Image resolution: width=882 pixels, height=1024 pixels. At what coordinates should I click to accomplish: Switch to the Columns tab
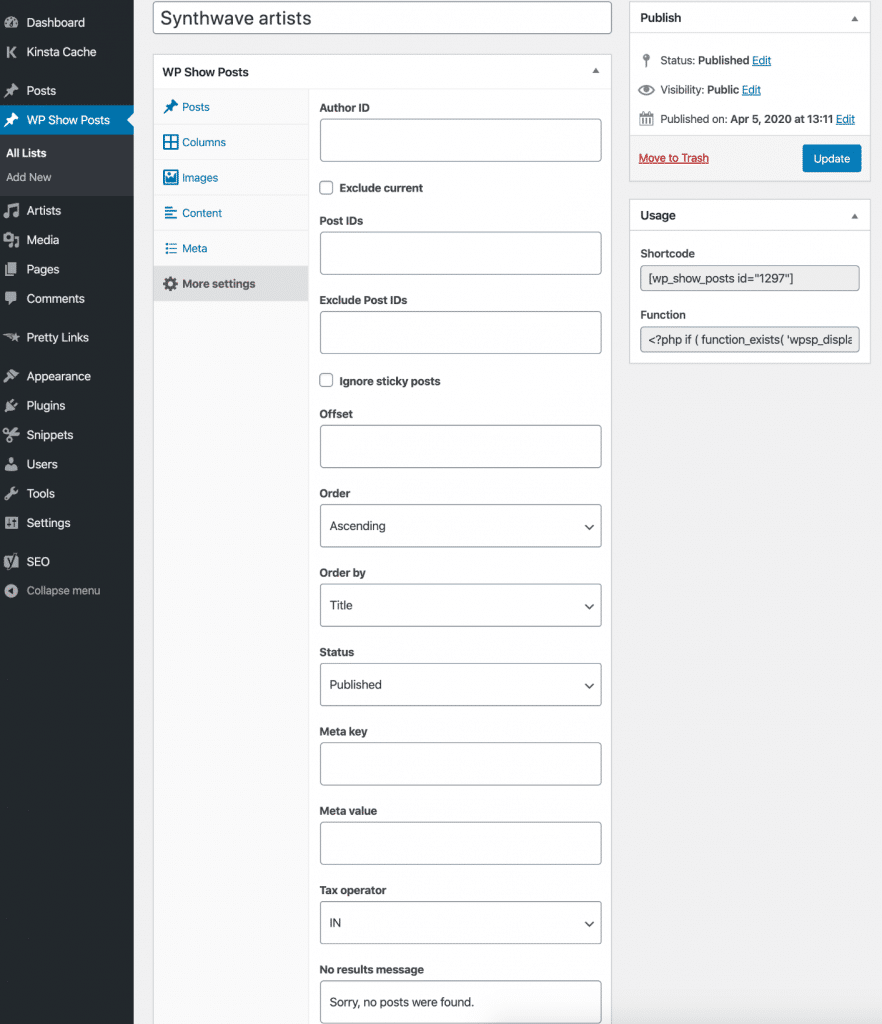coord(230,142)
